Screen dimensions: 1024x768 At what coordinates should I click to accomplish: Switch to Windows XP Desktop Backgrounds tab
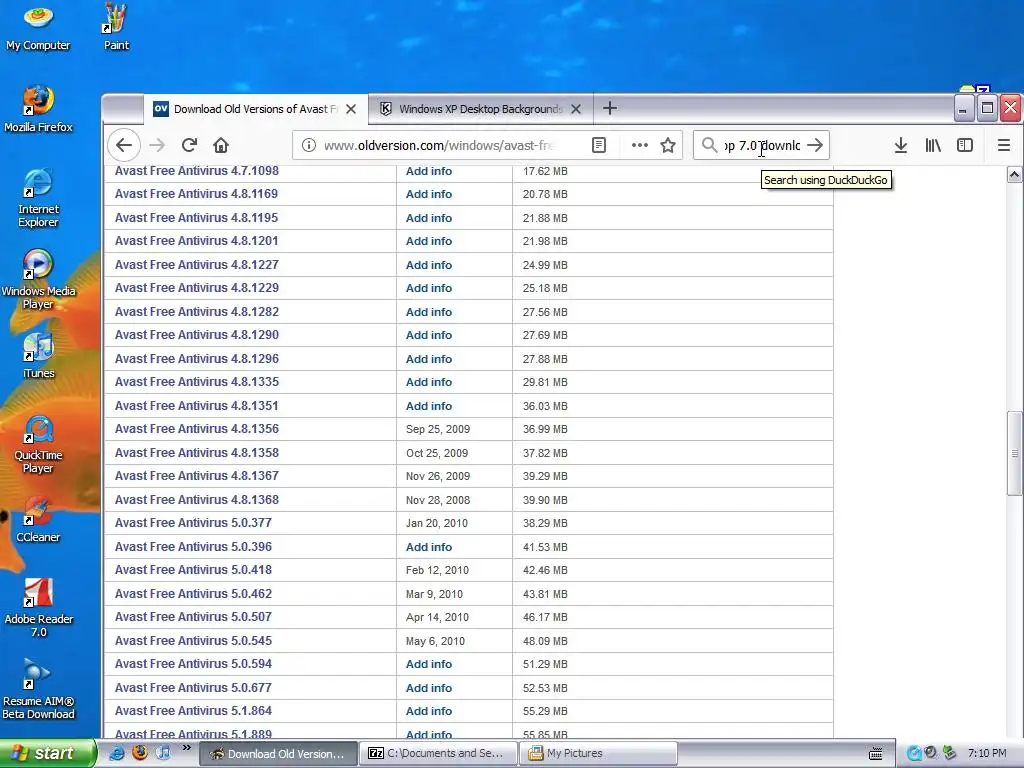(481, 109)
